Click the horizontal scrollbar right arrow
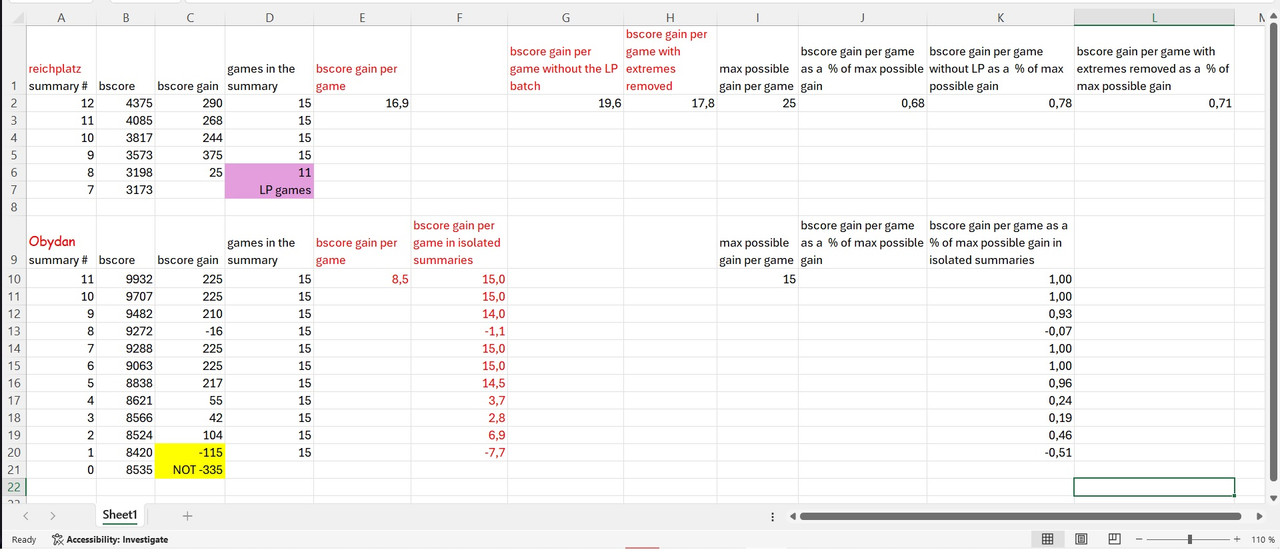The image size is (1280, 552). 1259,516
